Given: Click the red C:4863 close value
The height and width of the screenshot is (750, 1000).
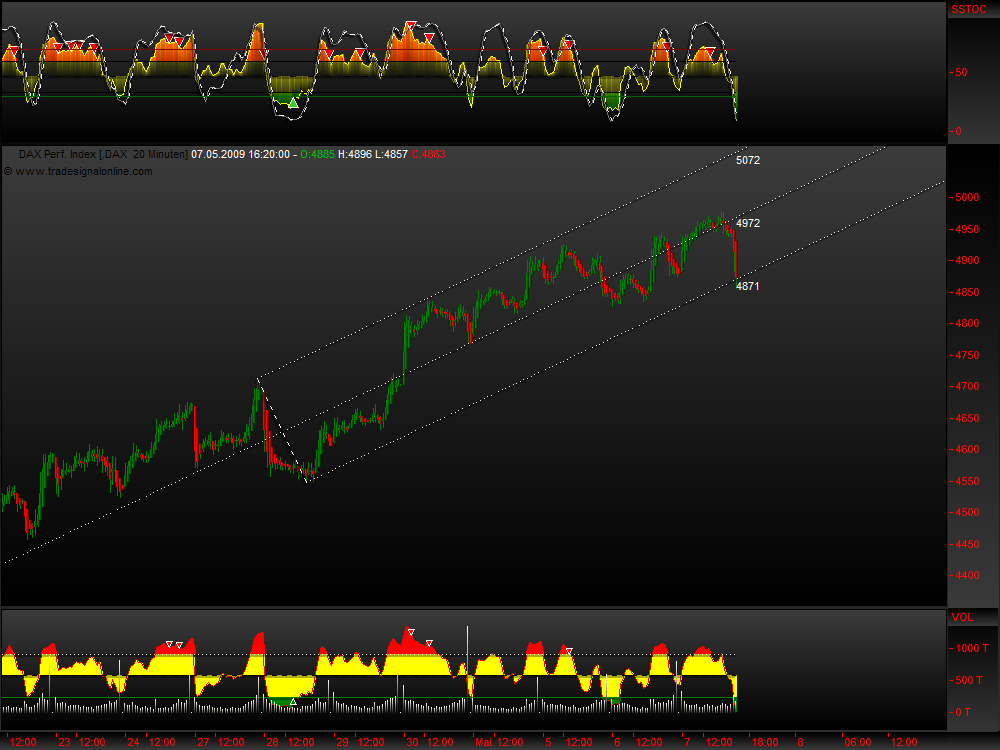Looking at the screenshot, I should [430, 155].
